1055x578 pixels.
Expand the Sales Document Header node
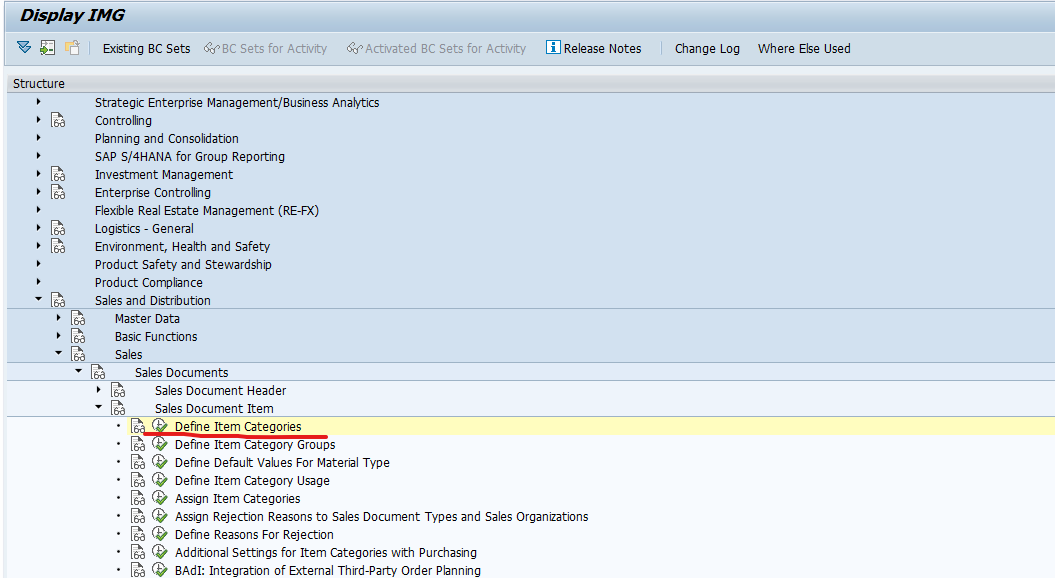coord(97,390)
